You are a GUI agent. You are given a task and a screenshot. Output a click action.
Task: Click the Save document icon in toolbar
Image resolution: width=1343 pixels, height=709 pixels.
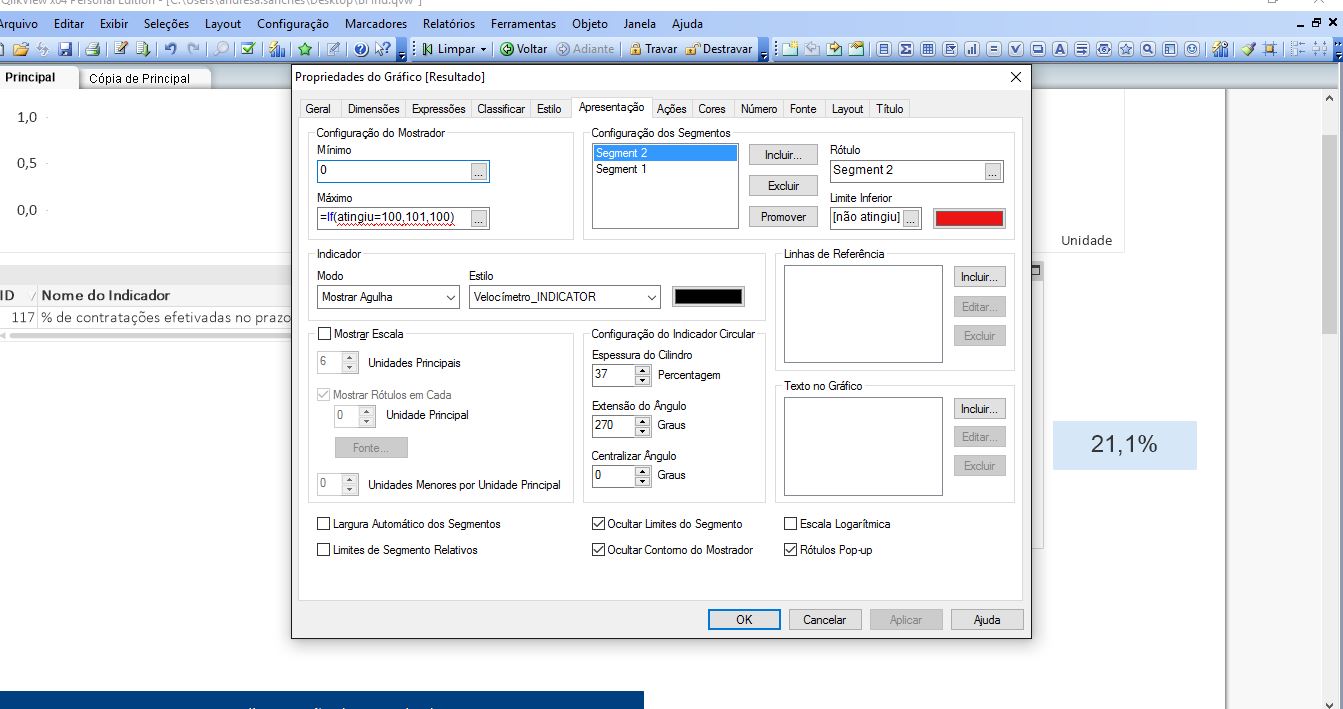(x=65, y=49)
